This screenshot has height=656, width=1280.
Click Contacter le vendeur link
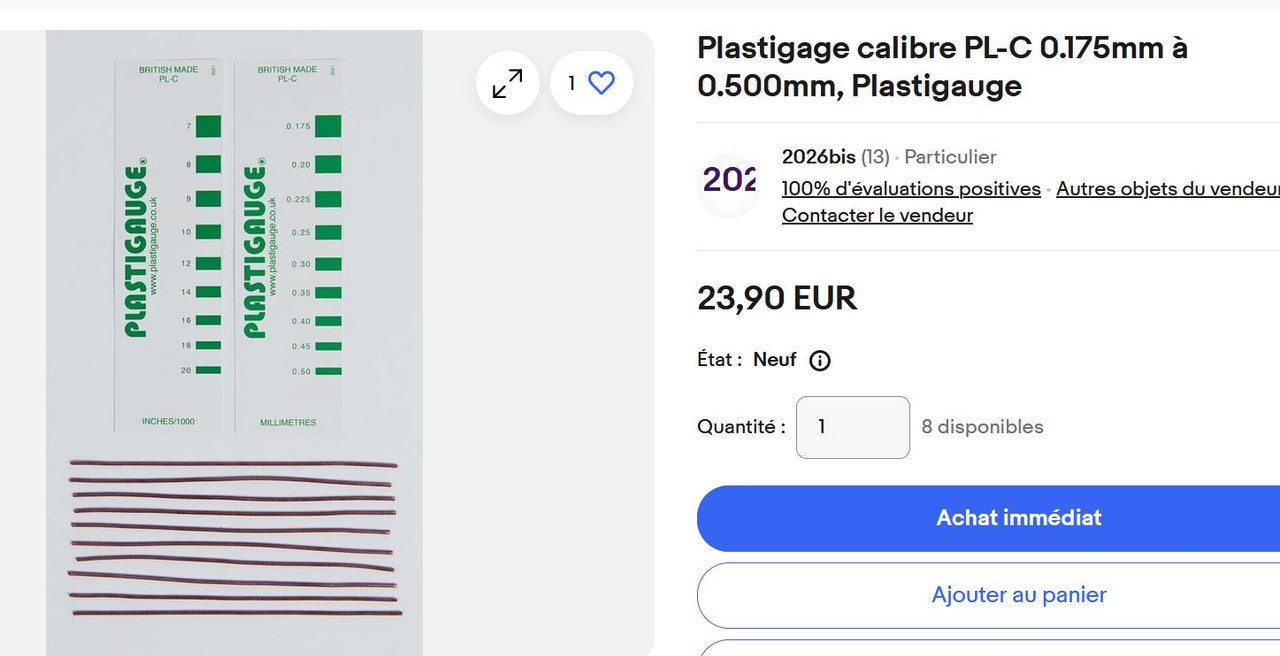coord(877,215)
